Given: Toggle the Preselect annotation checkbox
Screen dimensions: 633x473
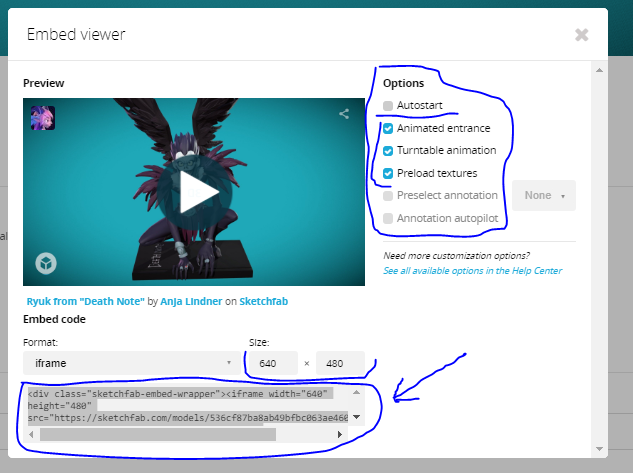Looking at the screenshot, I should [388, 196].
